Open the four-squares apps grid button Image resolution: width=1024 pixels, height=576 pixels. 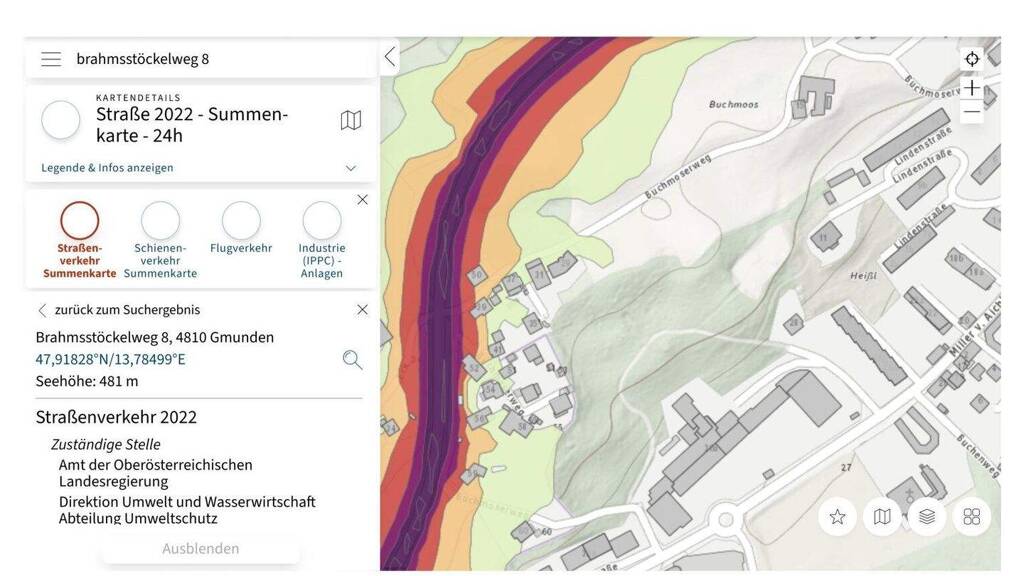[x=971, y=517]
